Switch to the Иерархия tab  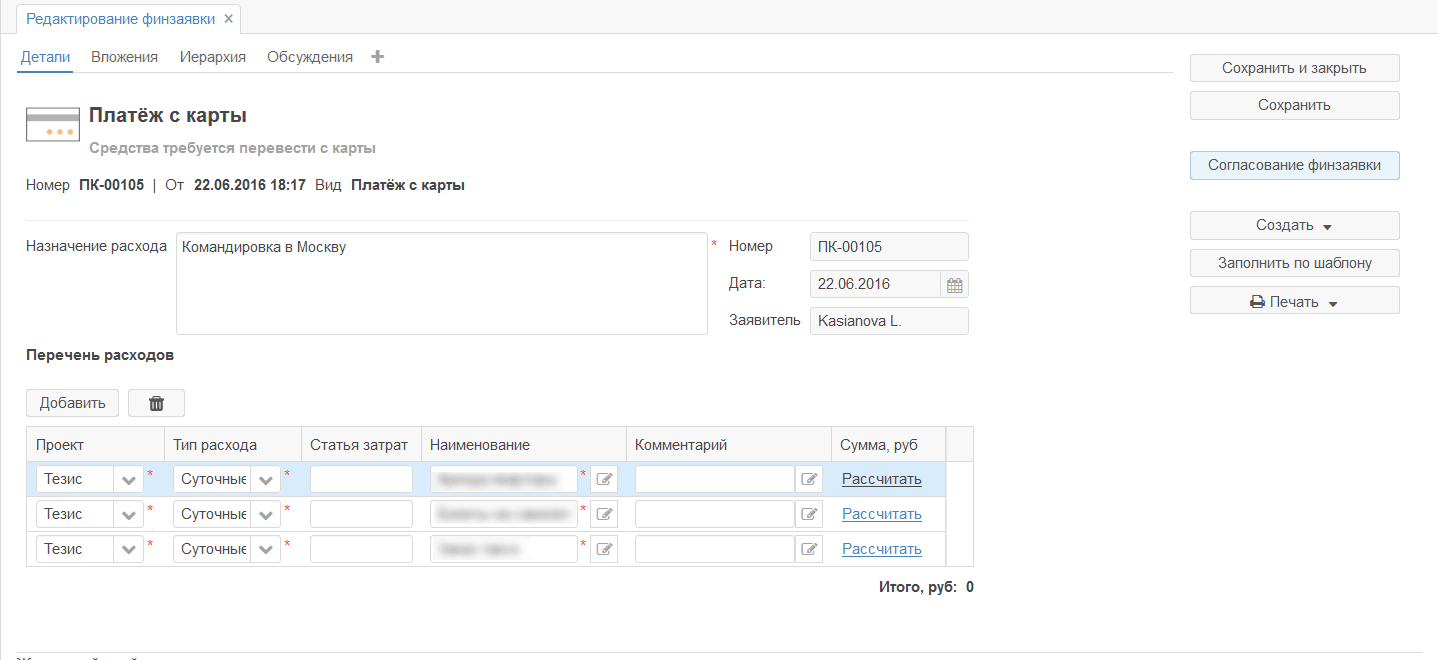point(213,57)
